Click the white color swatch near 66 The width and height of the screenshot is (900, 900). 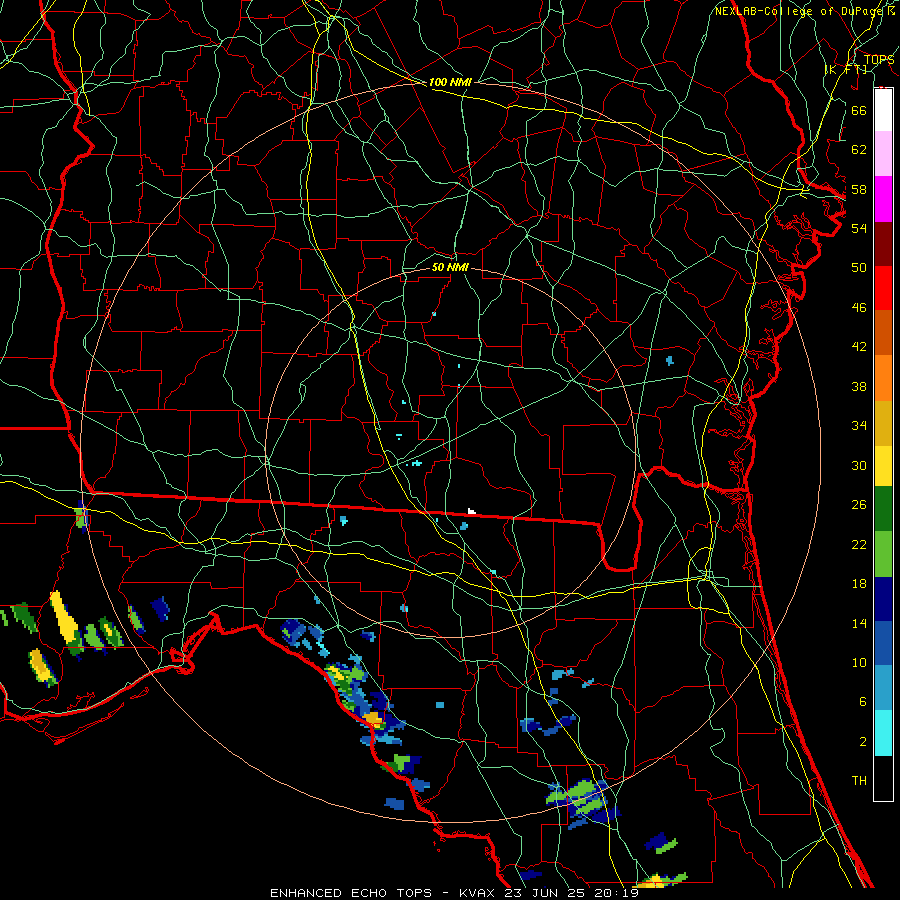(883, 110)
